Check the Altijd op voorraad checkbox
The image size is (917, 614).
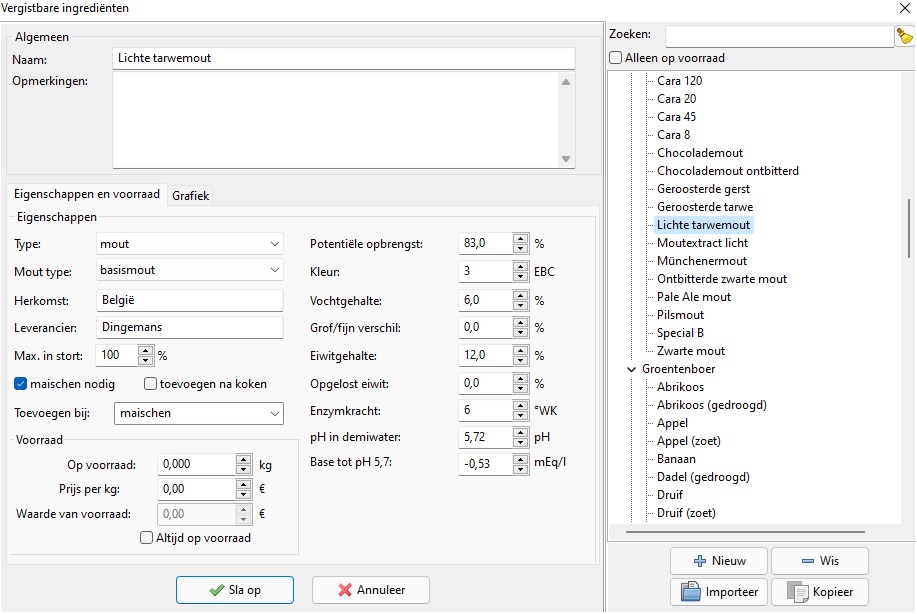[146, 538]
